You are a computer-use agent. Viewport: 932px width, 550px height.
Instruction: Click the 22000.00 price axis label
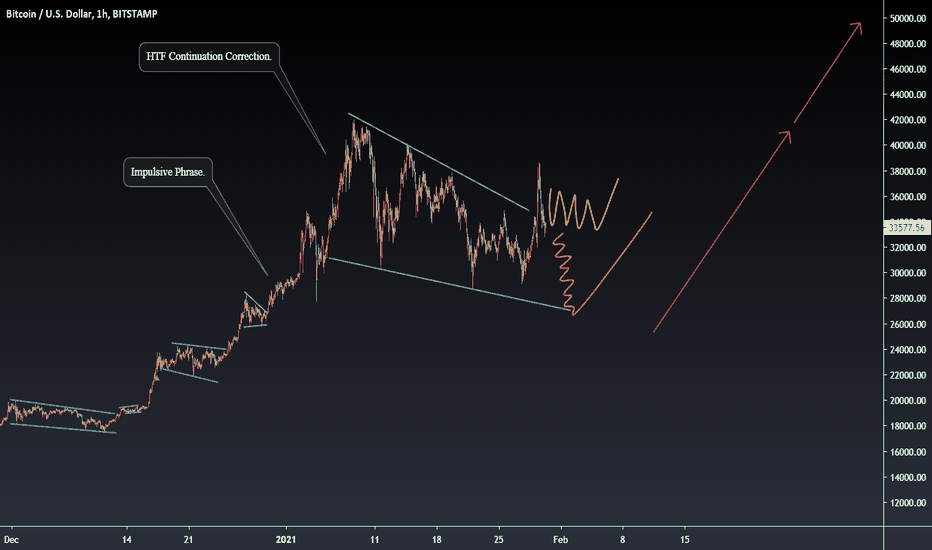pos(908,375)
